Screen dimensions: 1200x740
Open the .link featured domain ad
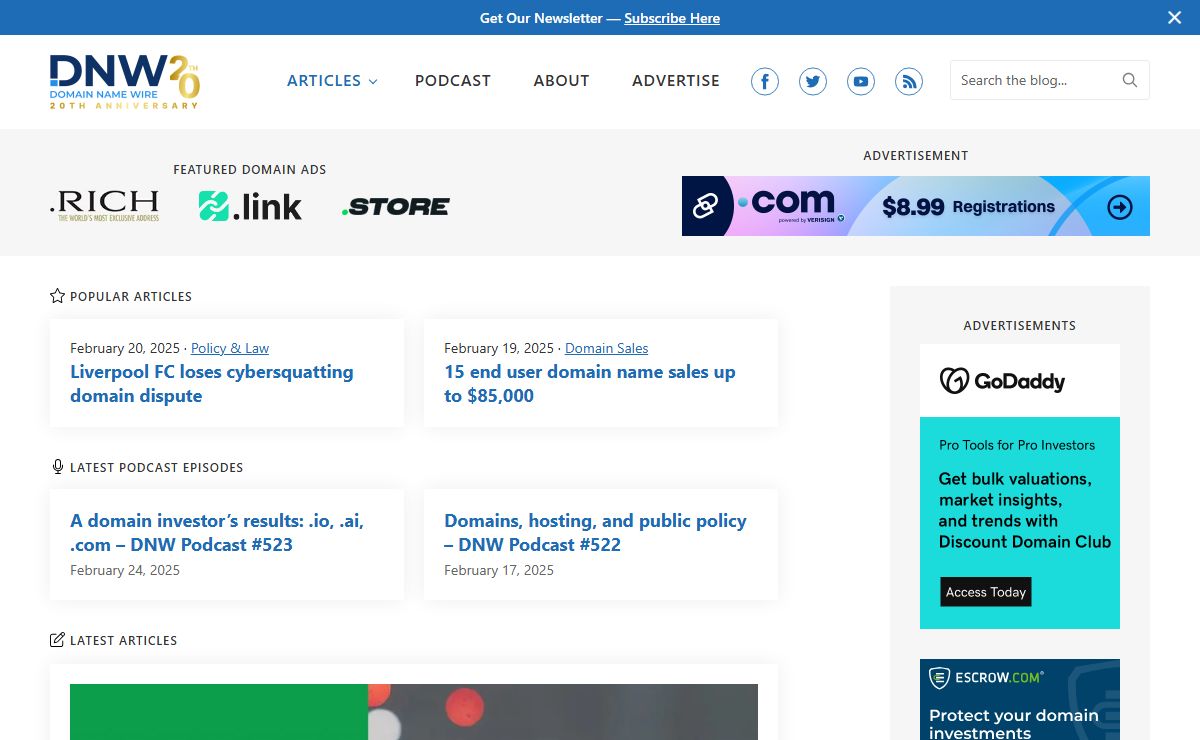tap(250, 205)
